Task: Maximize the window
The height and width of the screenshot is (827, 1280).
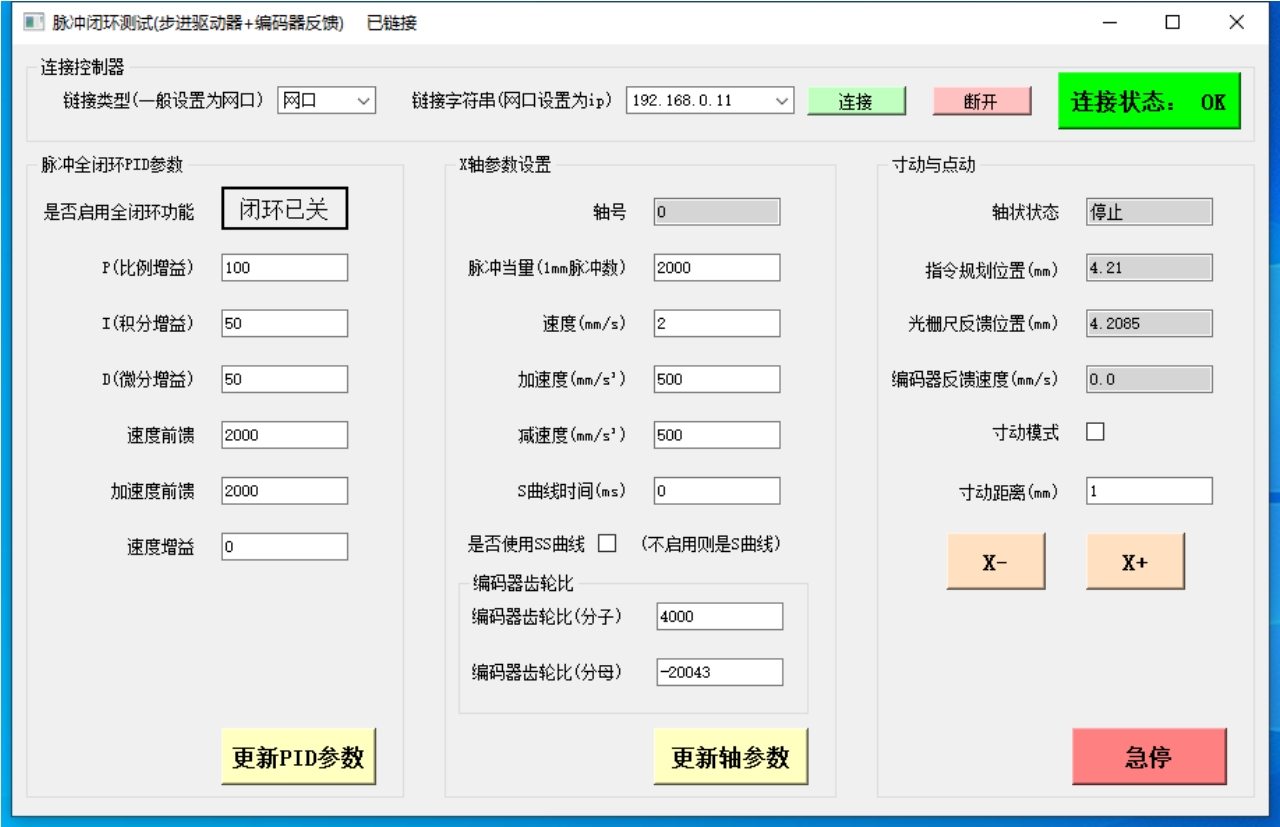Action: tap(1173, 22)
